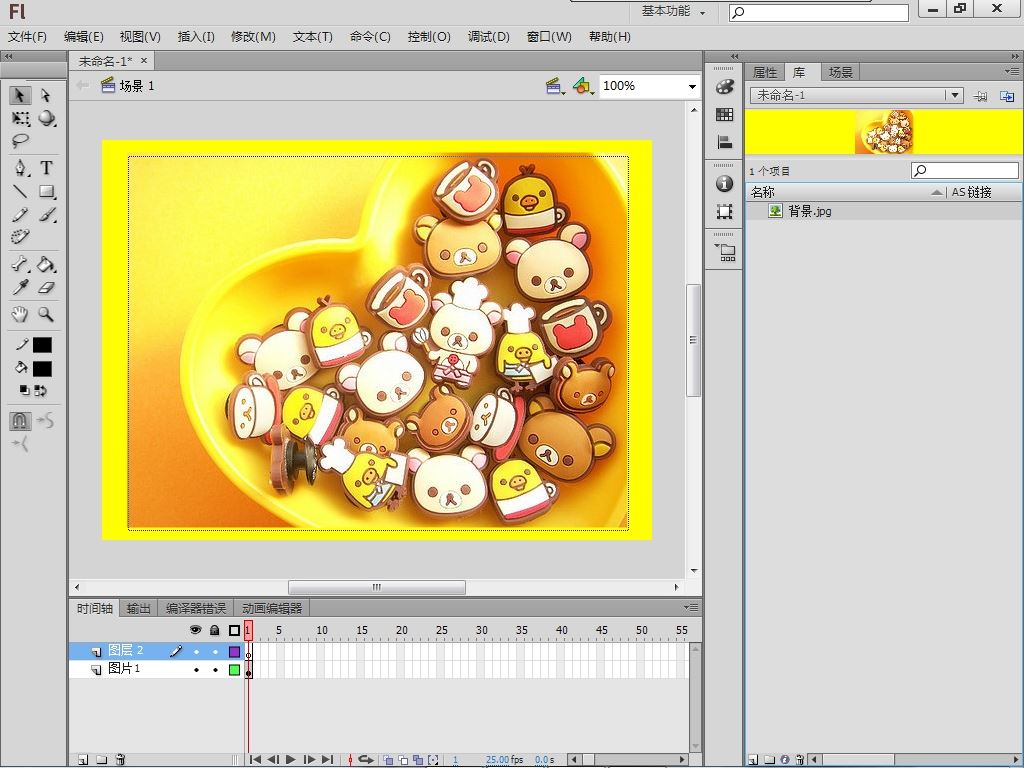Click the 场景 1 breadcrumb
This screenshot has height=768, width=1024.
pyautogui.click(x=137, y=86)
